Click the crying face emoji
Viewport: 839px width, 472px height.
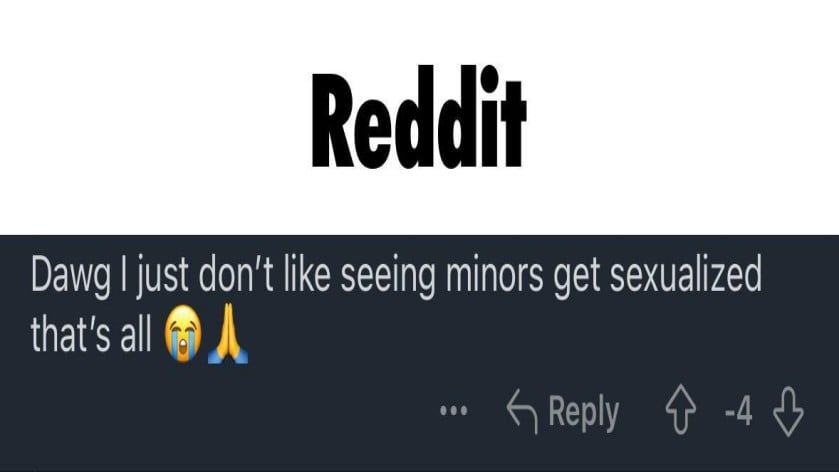click(183, 334)
